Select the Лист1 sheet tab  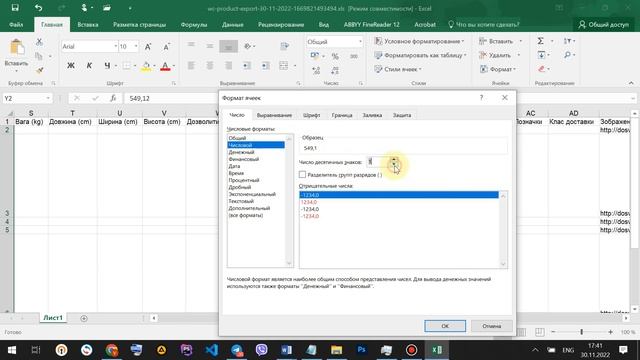pos(53,318)
